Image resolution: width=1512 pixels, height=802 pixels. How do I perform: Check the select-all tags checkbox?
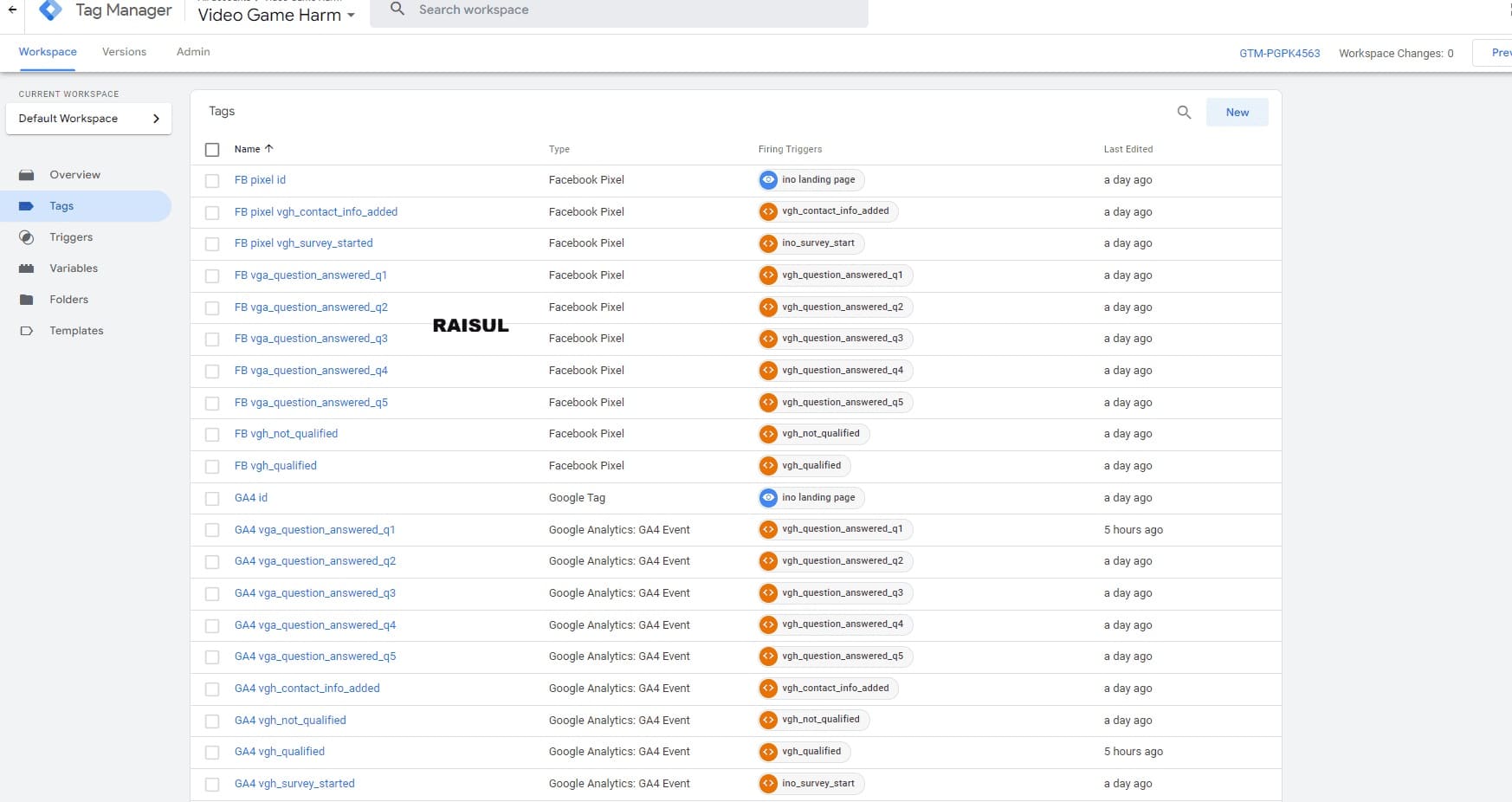click(212, 150)
